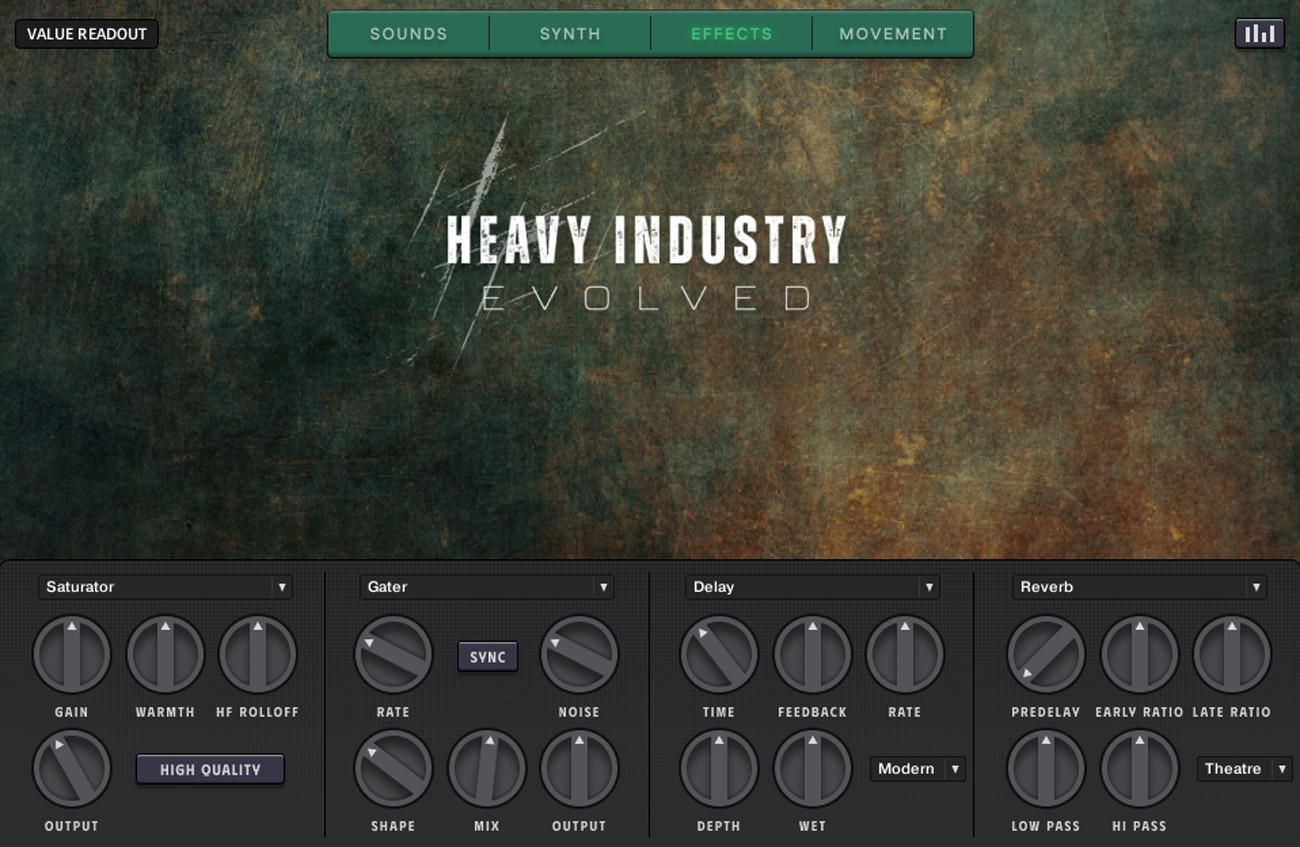Turn the Wet knob in Delay section
The height and width of the screenshot is (847, 1300).
(x=812, y=767)
